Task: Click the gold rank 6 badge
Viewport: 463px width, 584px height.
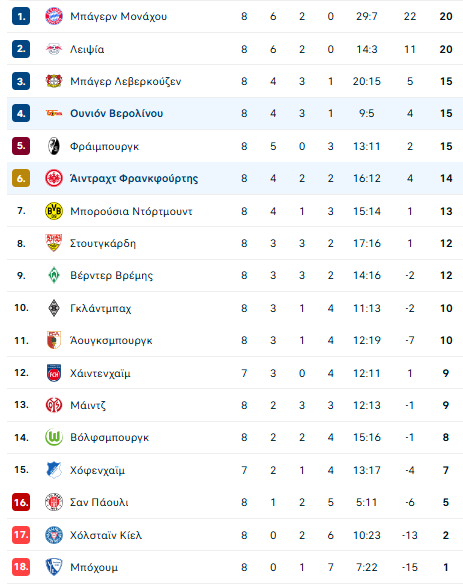Action: point(21,178)
